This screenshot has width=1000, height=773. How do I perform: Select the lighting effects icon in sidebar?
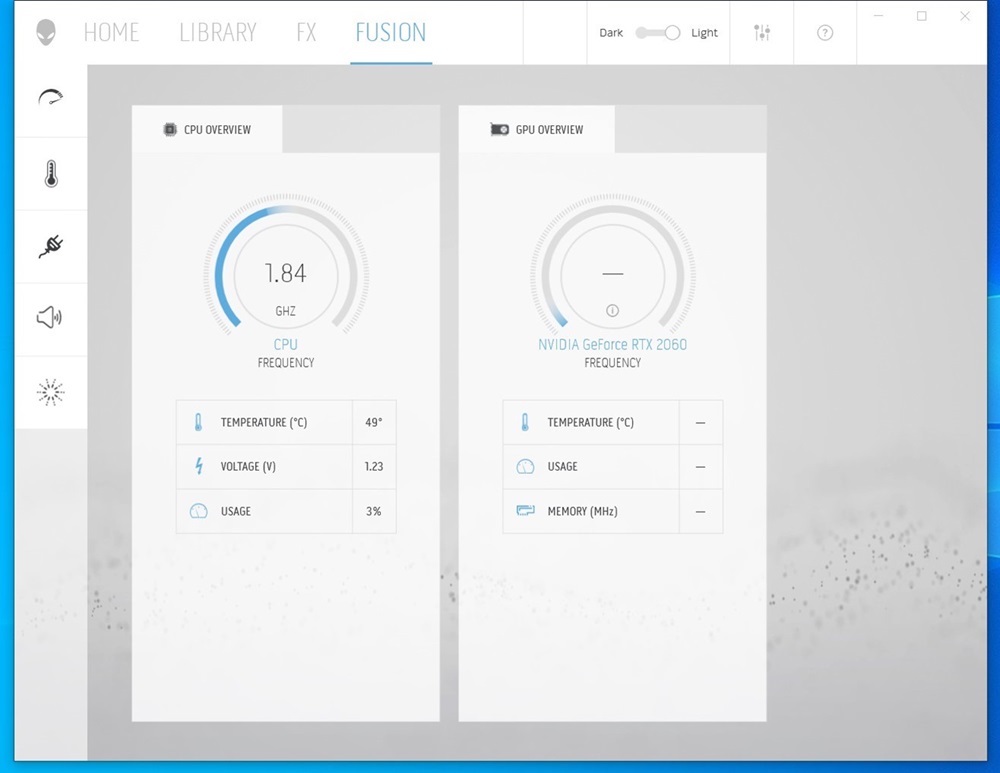point(51,391)
